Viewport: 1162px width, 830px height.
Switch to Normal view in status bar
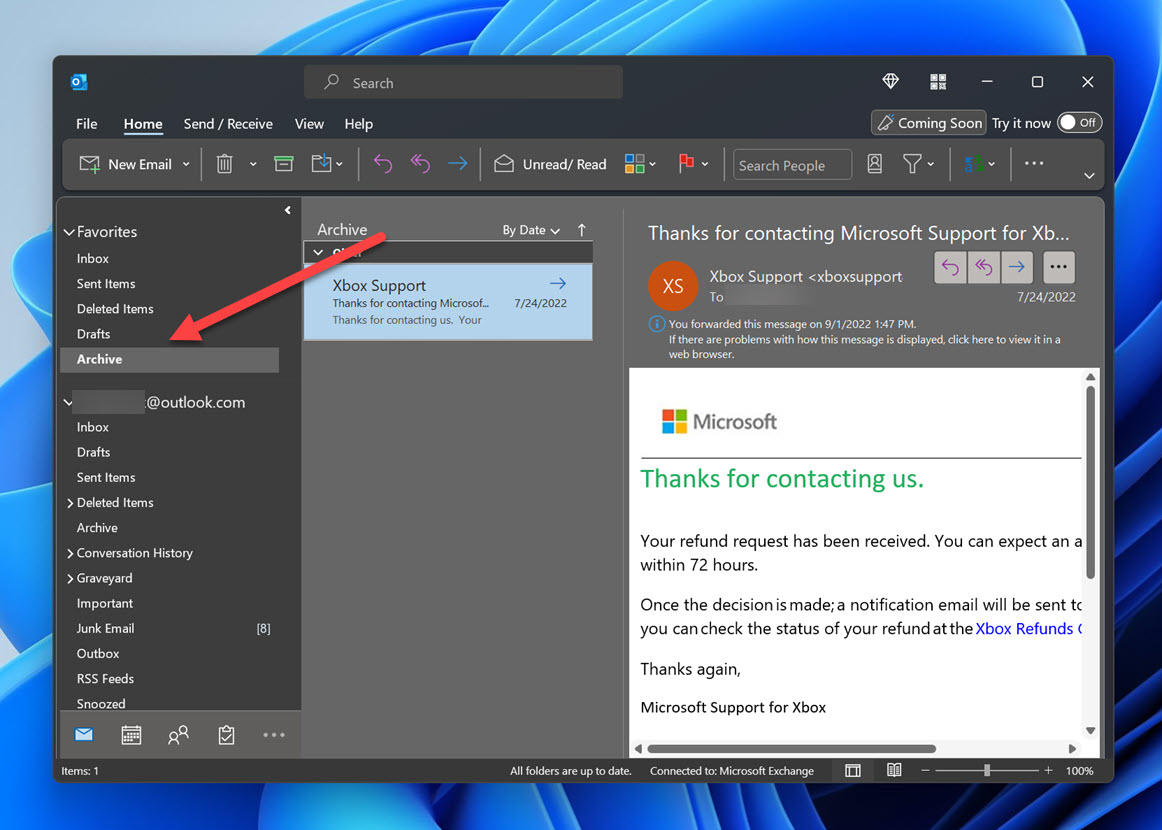[853, 771]
